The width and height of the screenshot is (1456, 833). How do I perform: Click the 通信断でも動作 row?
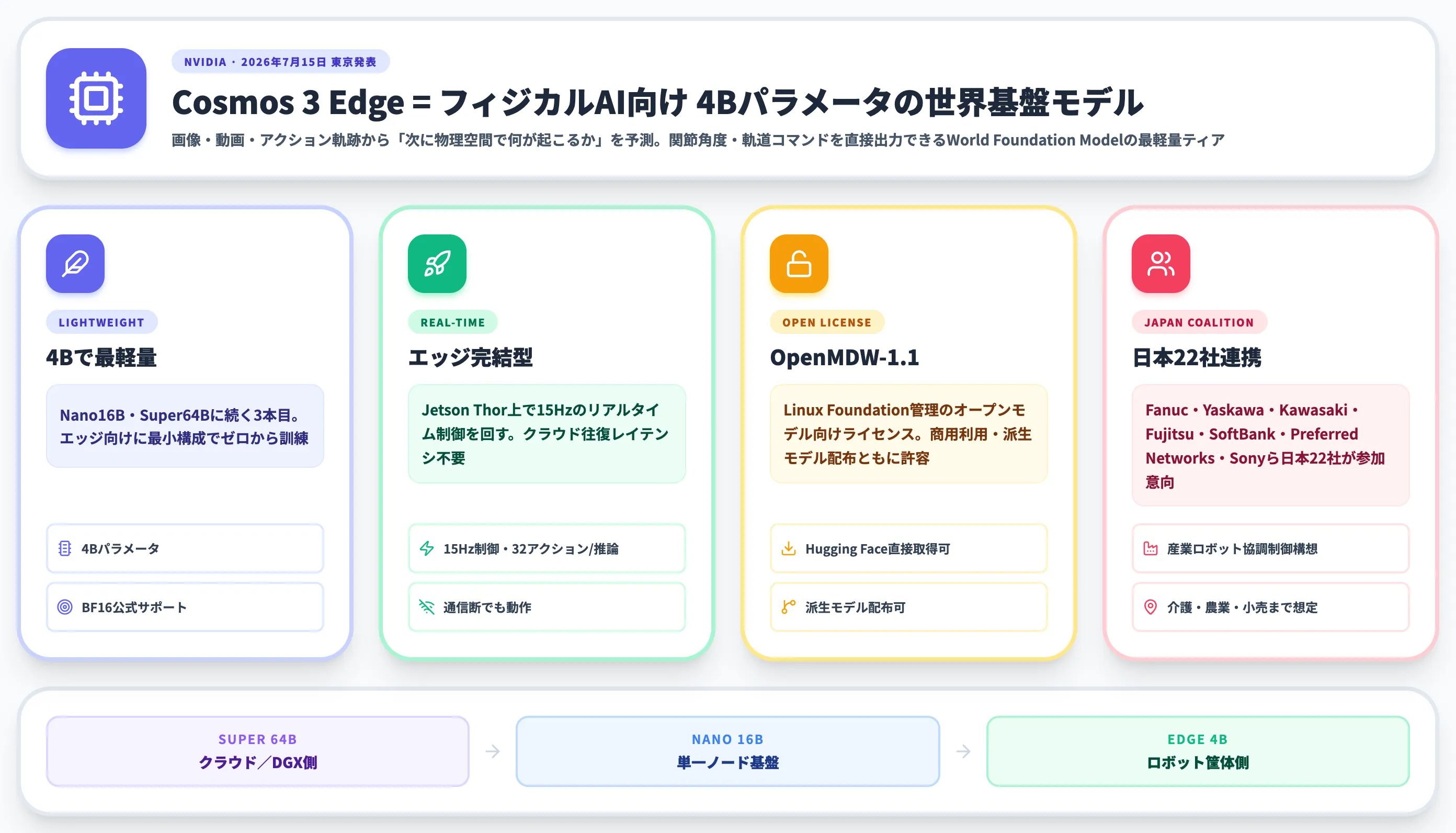point(547,607)
